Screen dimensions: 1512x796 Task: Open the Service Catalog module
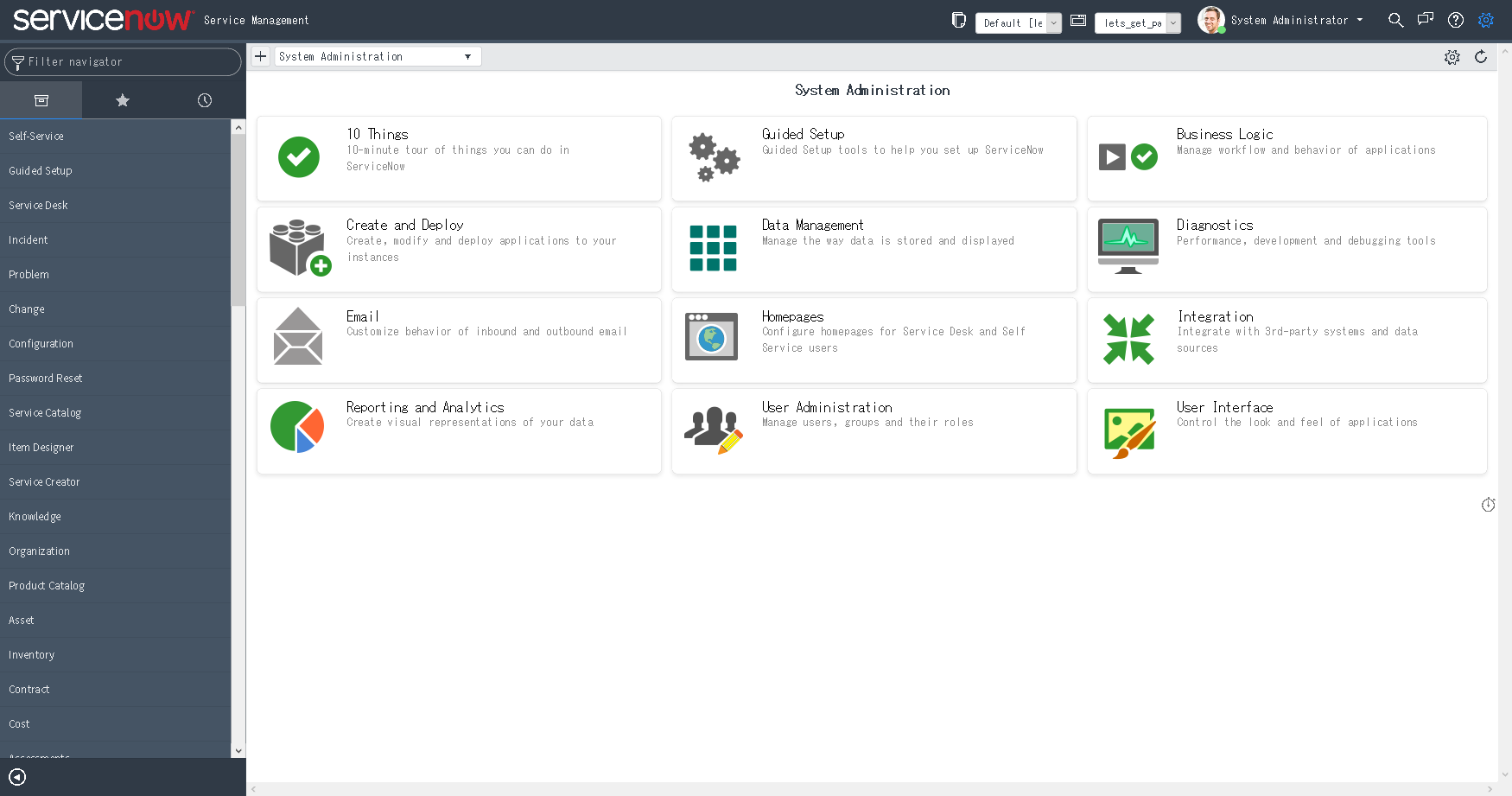(45, 412)
